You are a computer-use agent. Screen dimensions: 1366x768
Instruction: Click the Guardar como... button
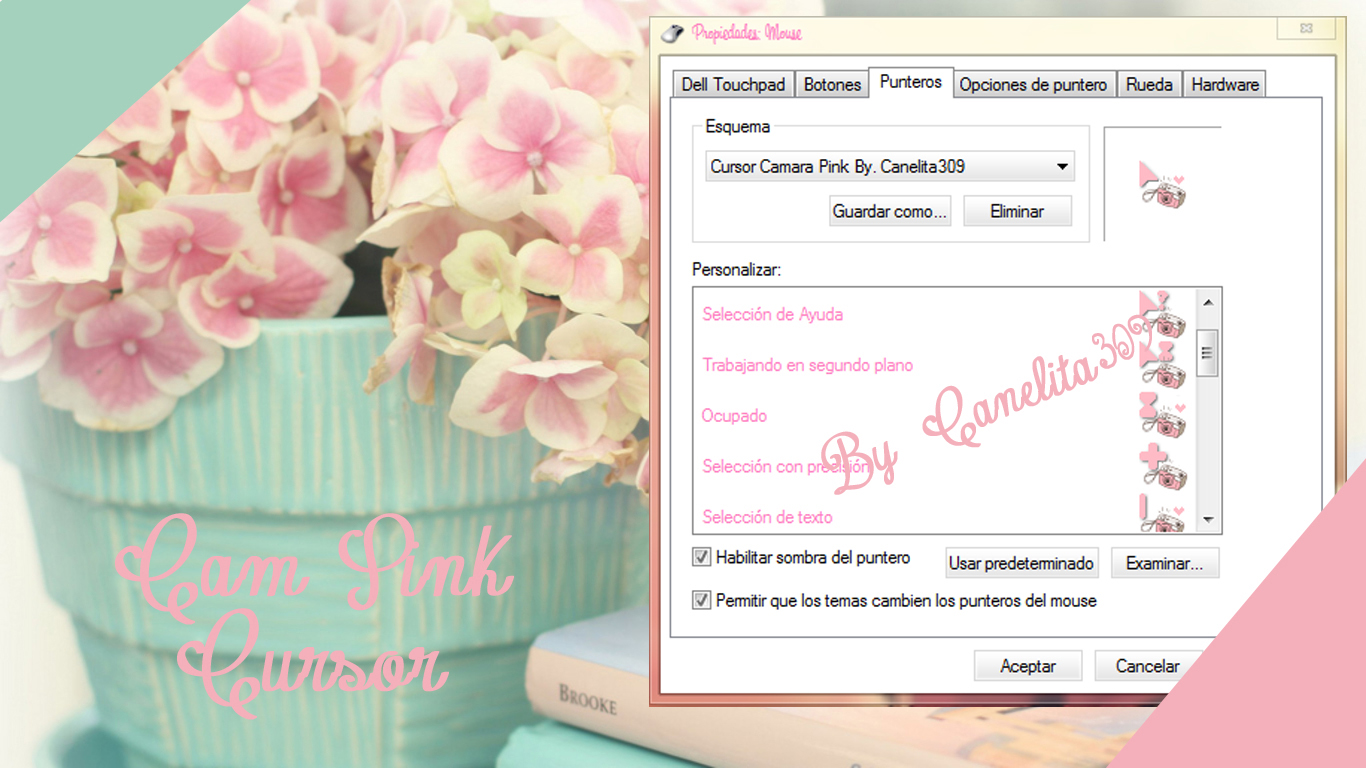(890, 211)
